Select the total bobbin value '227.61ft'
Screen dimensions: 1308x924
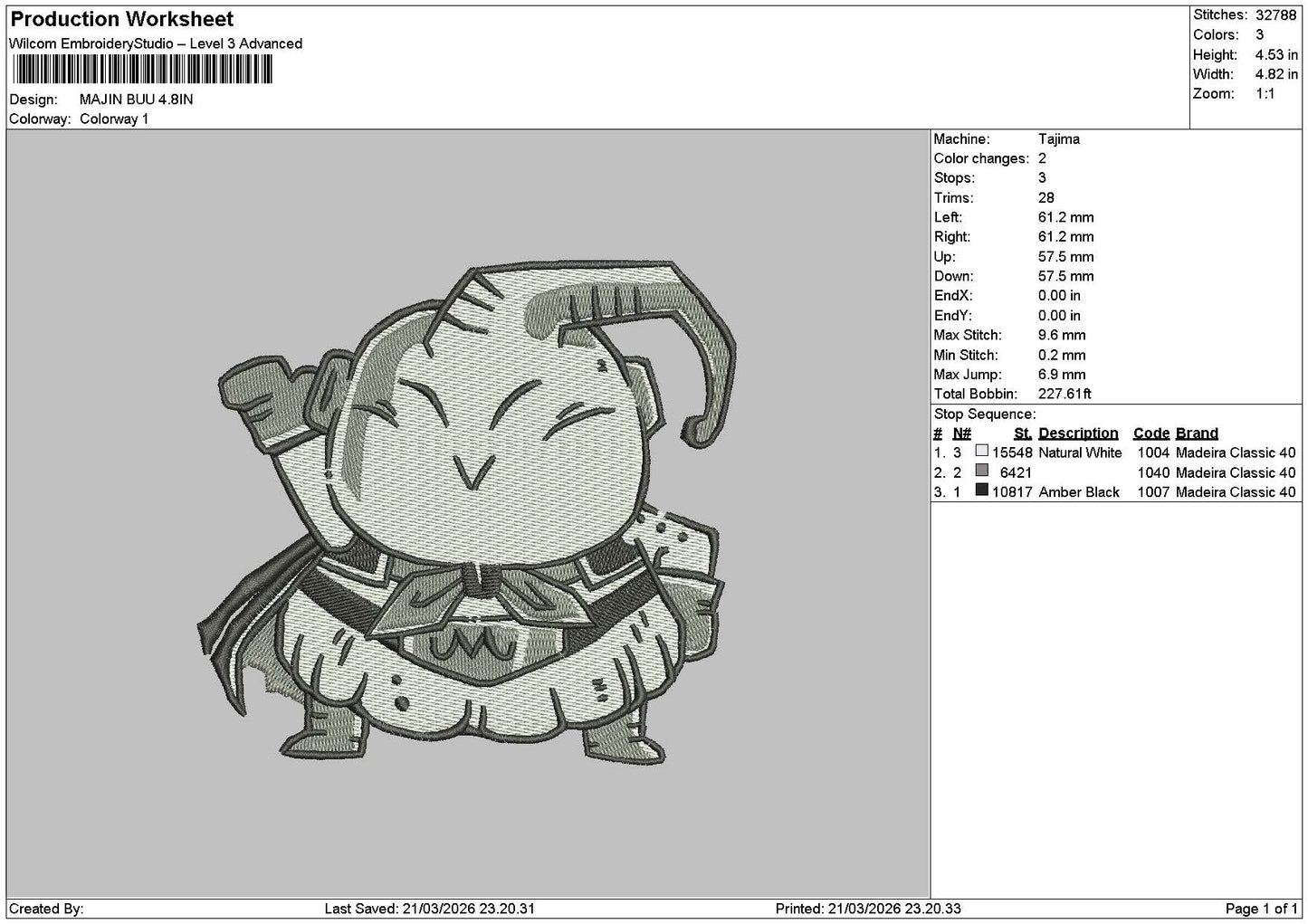(x=1065, y=395)
